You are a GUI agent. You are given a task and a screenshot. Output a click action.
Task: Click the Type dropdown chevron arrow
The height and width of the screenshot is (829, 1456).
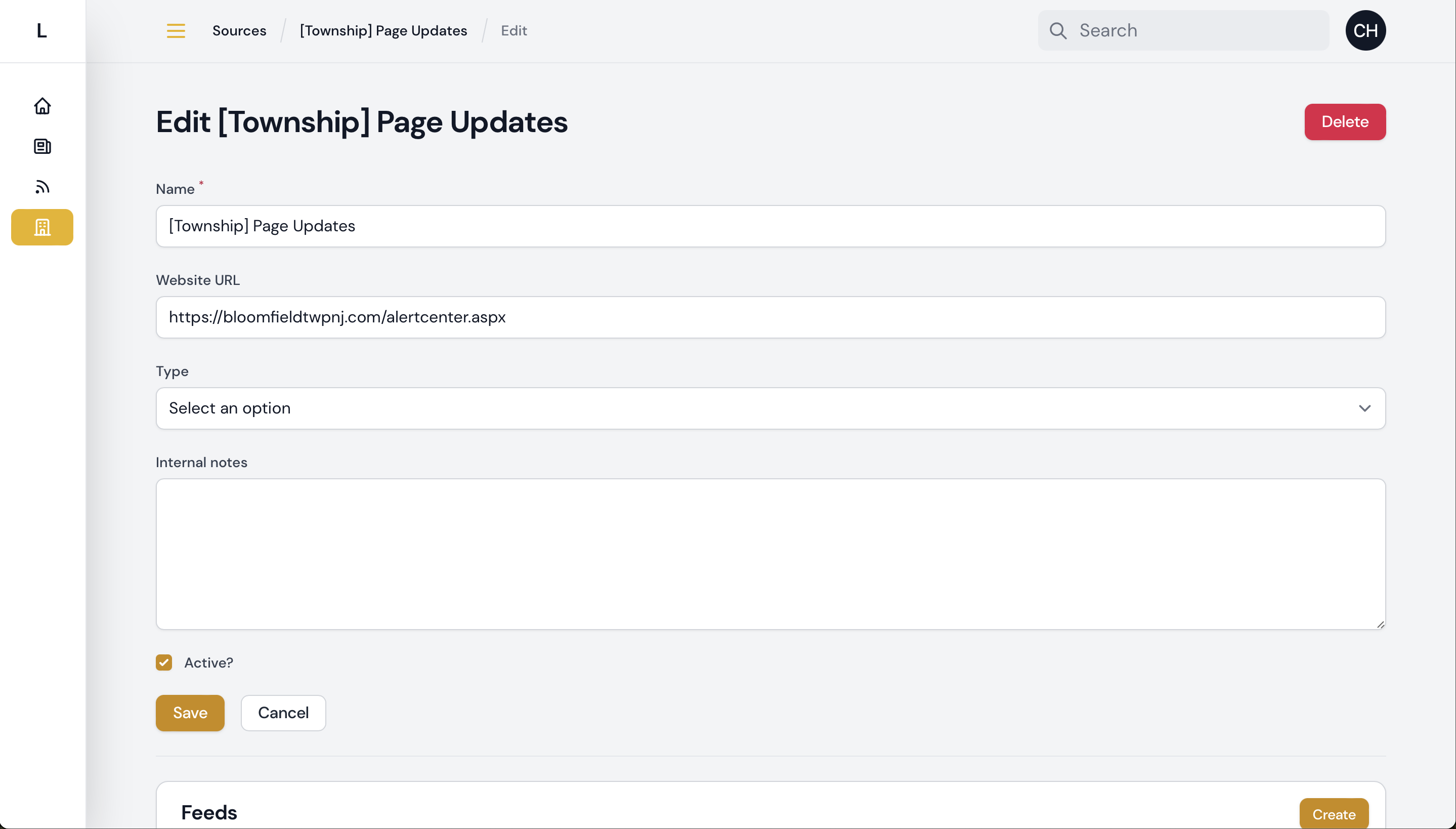pos(1364,408)
